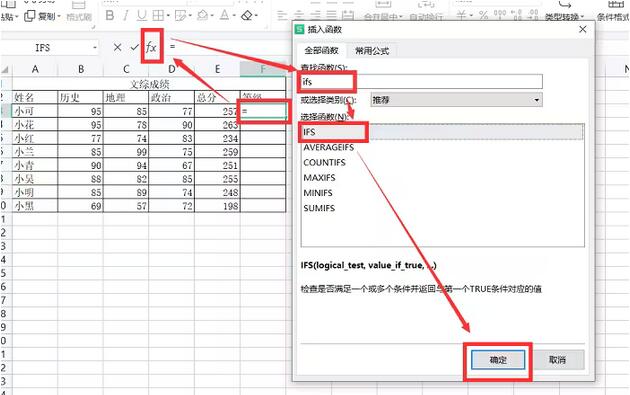This screenshot has width=630, height=395.
Task: Select column A header
Action: click(35, 69)
